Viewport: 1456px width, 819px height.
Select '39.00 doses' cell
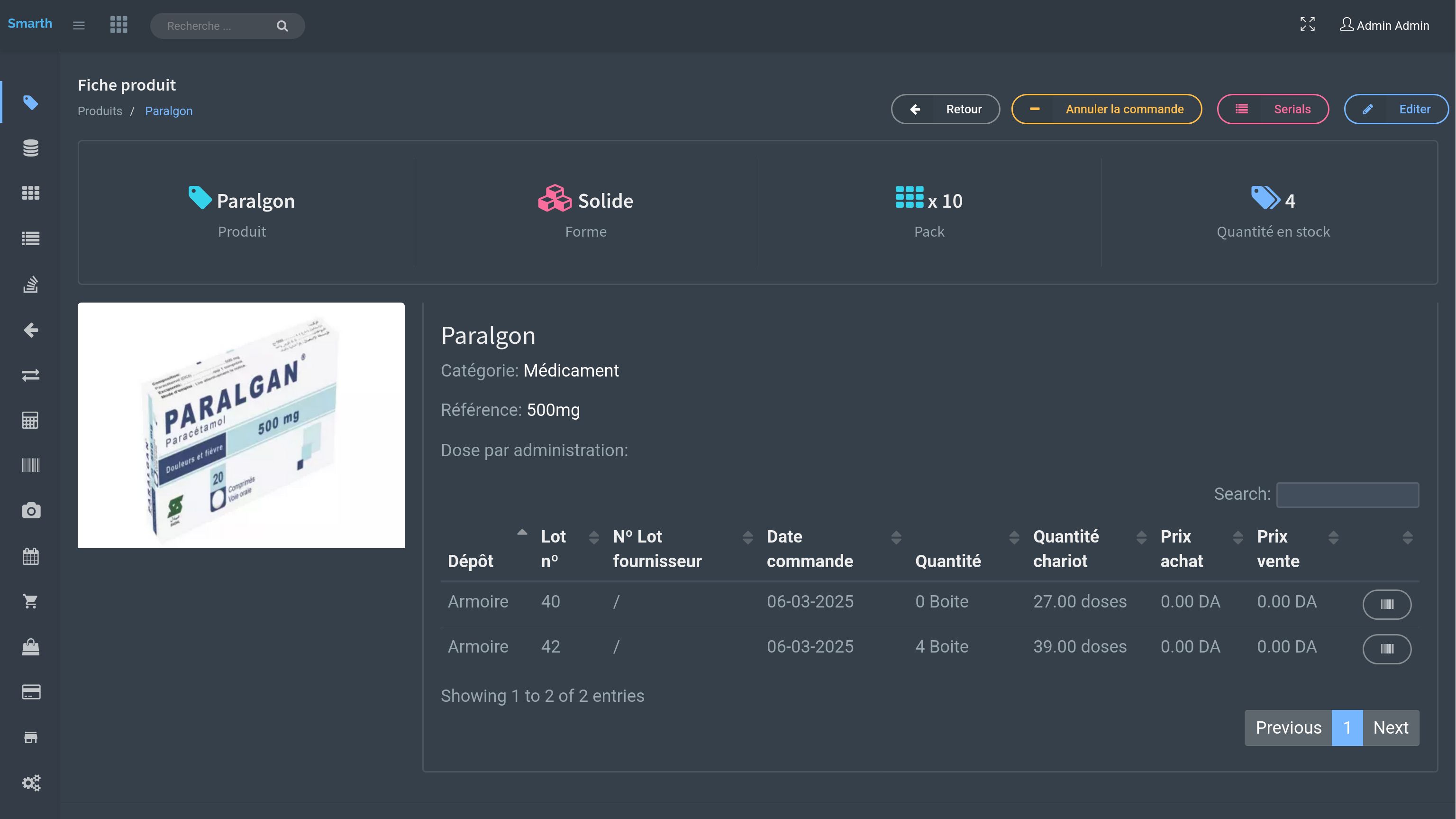pos(1080,646)
